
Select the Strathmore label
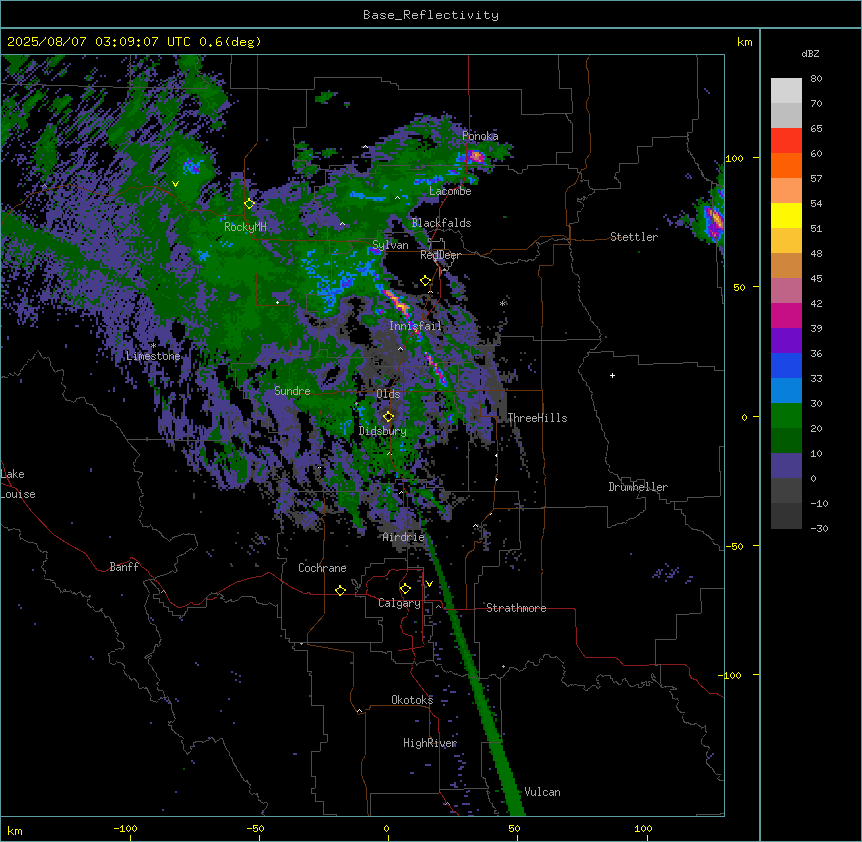[x=516, y=608]
